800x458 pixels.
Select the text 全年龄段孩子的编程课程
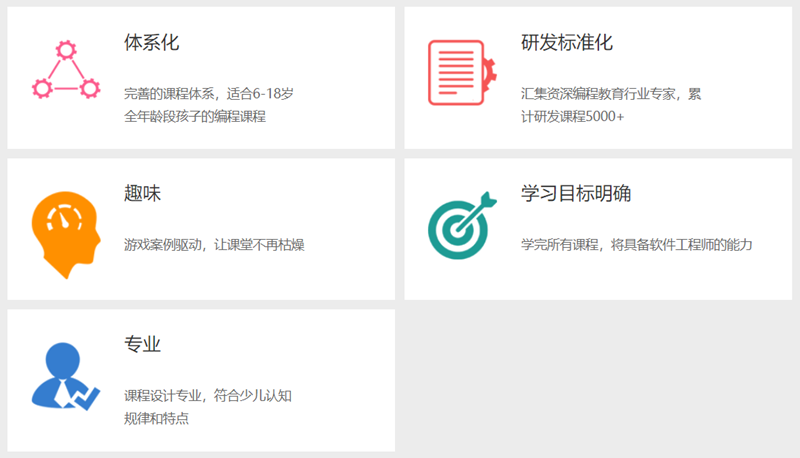pyautogui.click(x=195, y=116)
